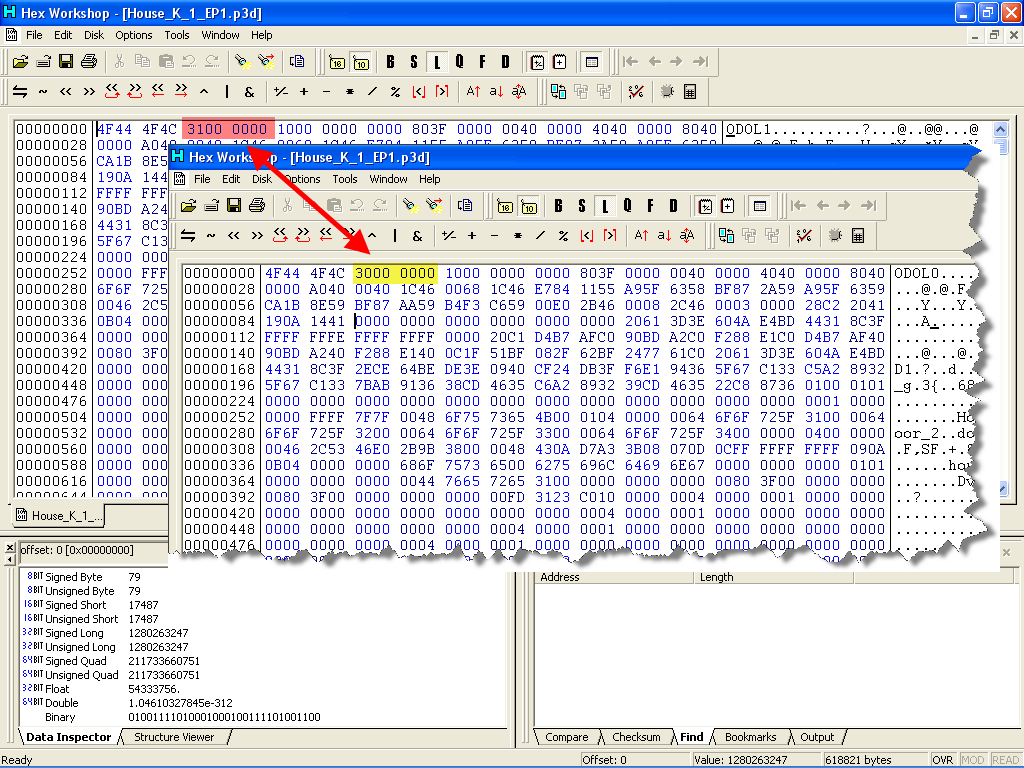Open the Checksum results tab

click(636, 737)
